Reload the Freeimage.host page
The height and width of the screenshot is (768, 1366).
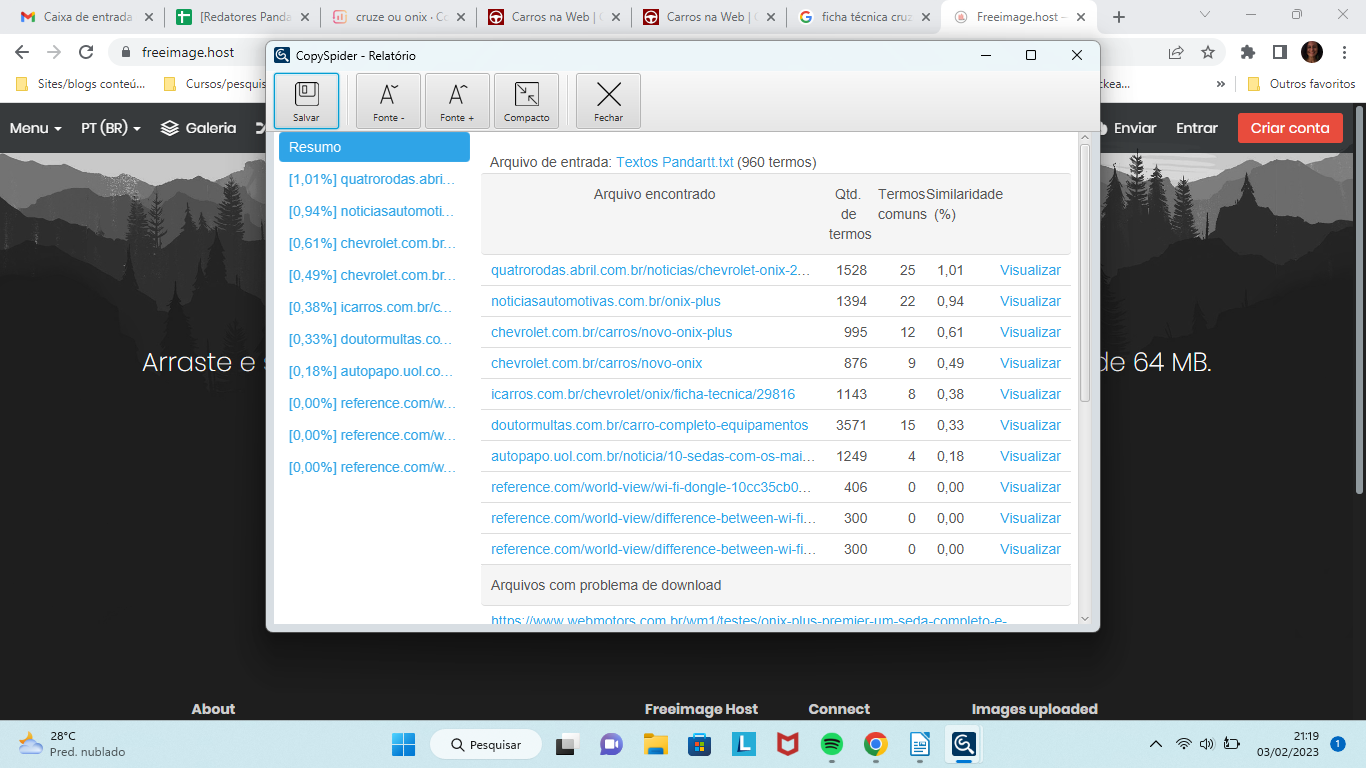(x=86, y=52)
